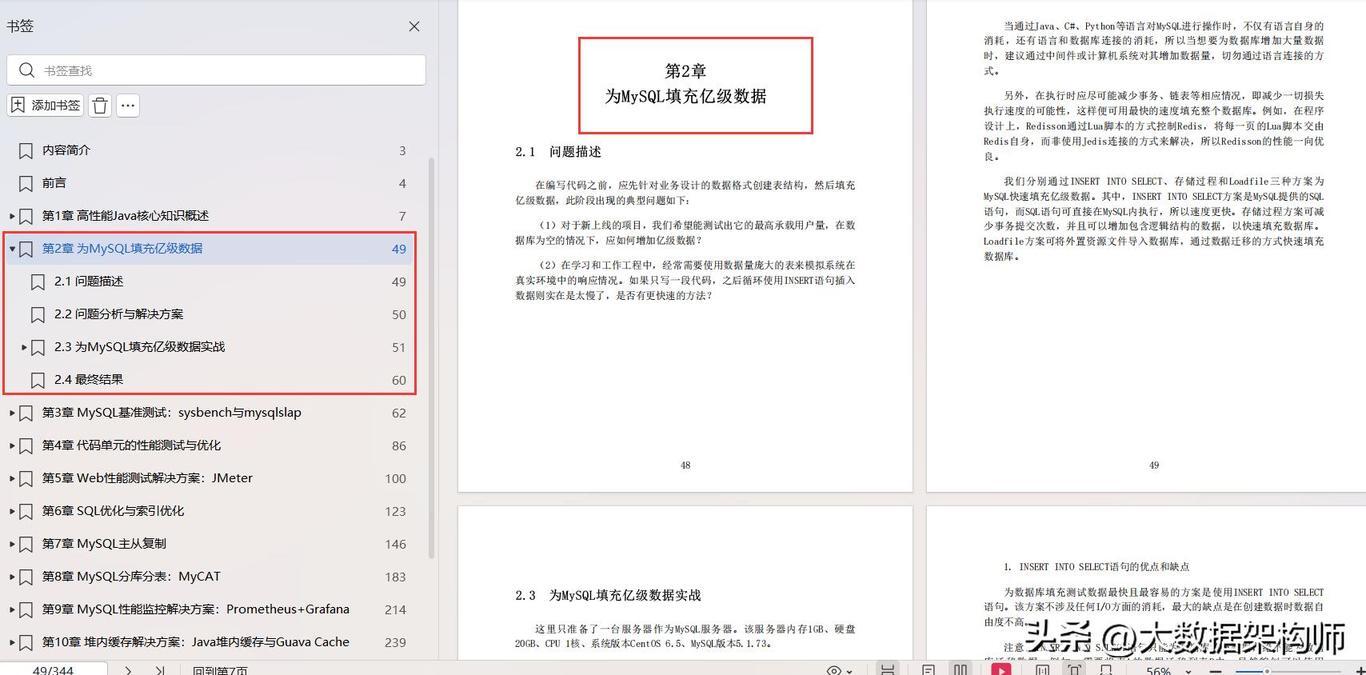Click page number 49 footer
Viewport: 1366px width, 675px height.
point(1154,465)
